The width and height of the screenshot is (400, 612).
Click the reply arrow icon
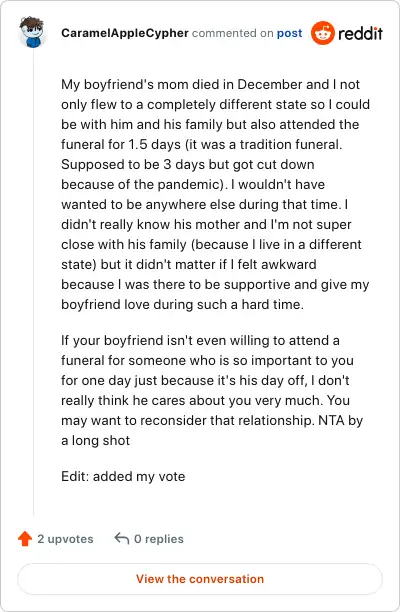click(x=122, y=539)
